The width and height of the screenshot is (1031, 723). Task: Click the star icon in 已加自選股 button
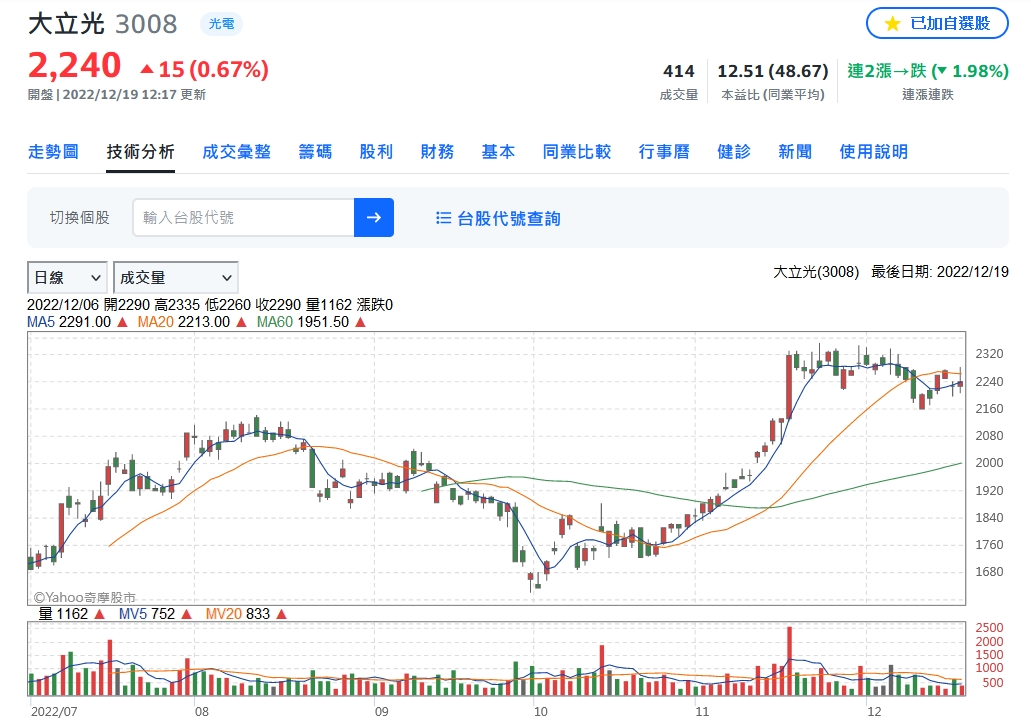[x=892, y=24]
